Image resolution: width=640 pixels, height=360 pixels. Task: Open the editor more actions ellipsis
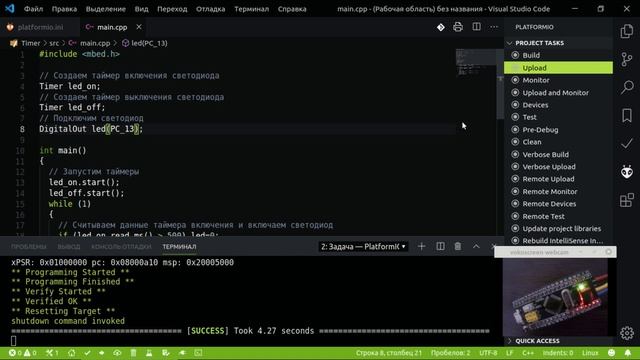click(x=494, y=27)
